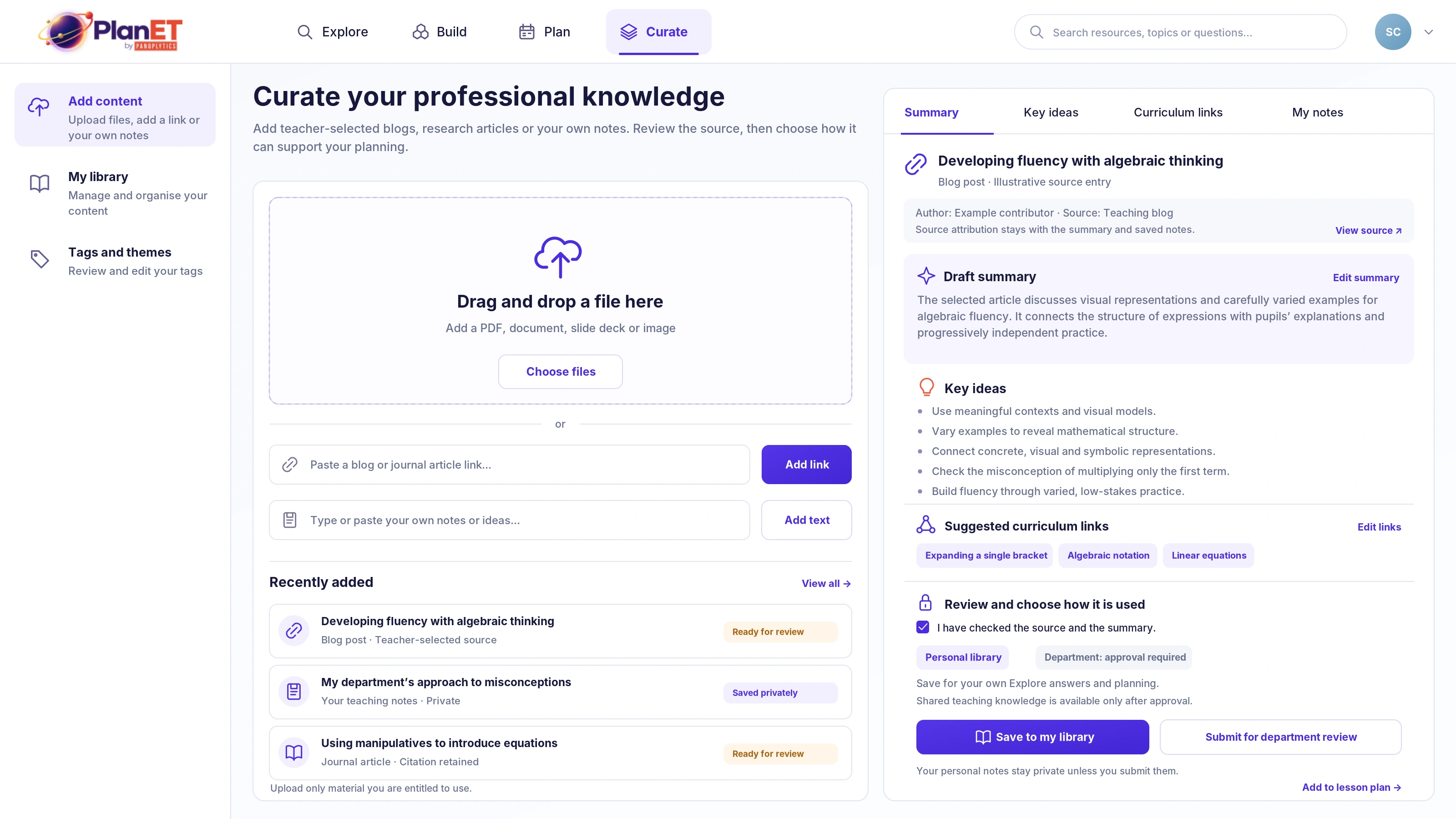Click View all in Recently added

coord(826,583)
